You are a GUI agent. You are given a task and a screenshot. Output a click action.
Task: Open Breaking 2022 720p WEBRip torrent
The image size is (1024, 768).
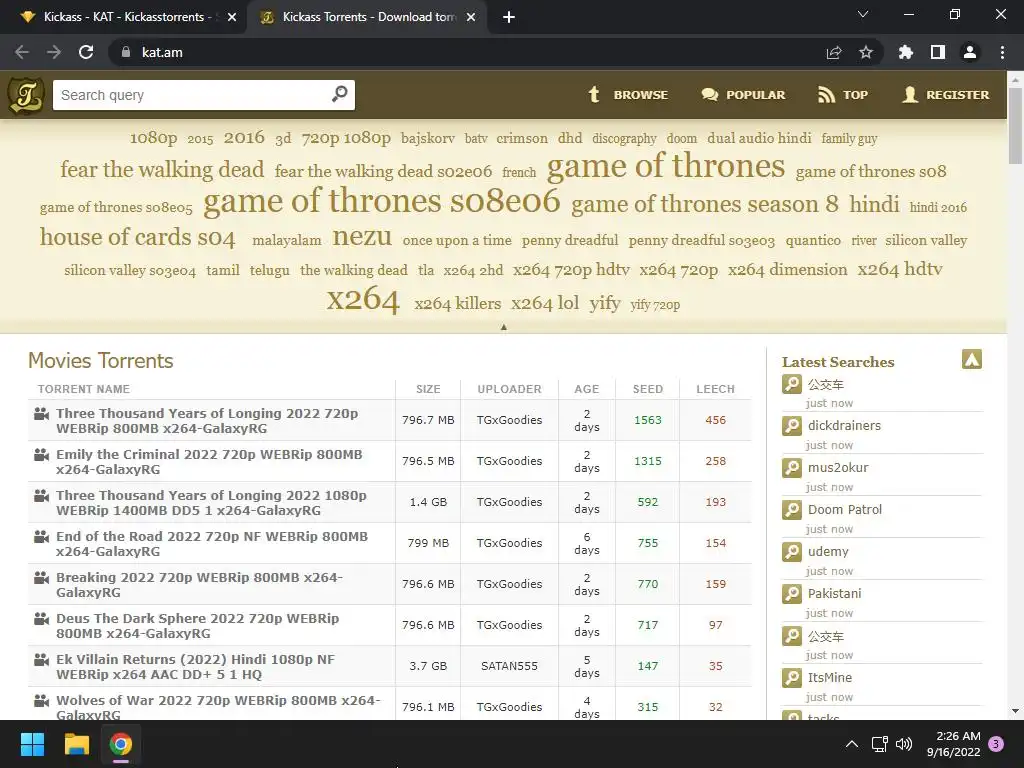point(199,585)
